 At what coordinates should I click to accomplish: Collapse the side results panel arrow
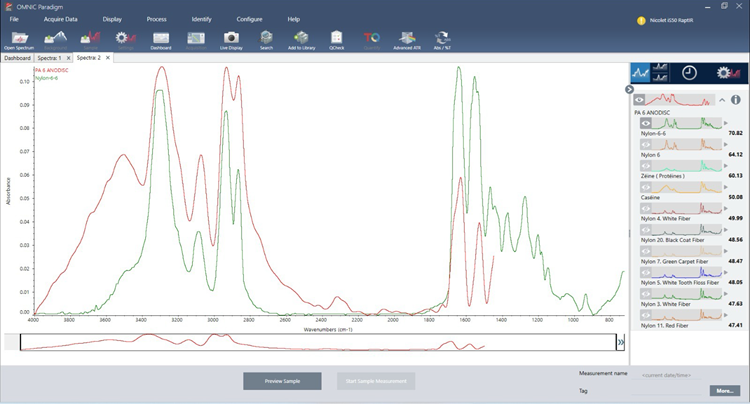[629, 89]
